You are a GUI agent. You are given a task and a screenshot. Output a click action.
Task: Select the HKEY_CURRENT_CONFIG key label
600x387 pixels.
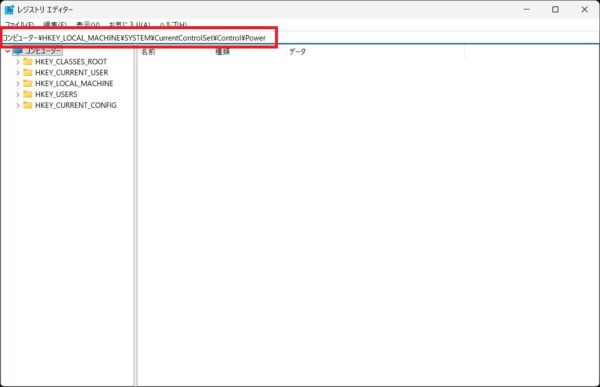75,105
